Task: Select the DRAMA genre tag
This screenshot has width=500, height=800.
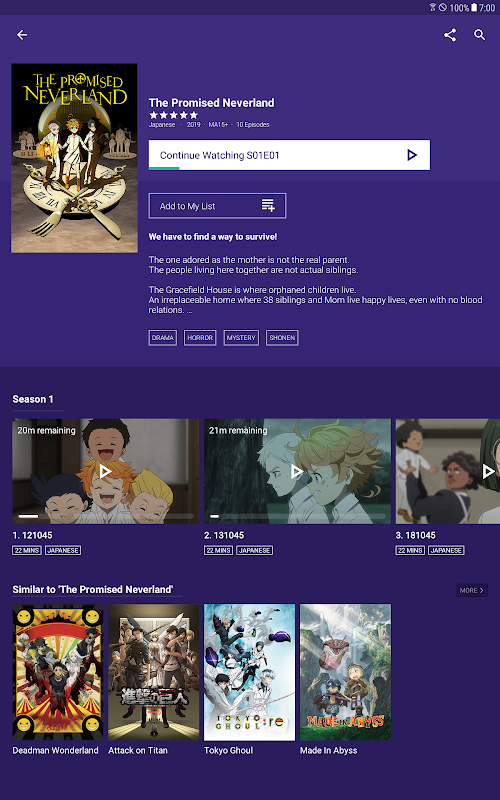Action: [163, 338]
